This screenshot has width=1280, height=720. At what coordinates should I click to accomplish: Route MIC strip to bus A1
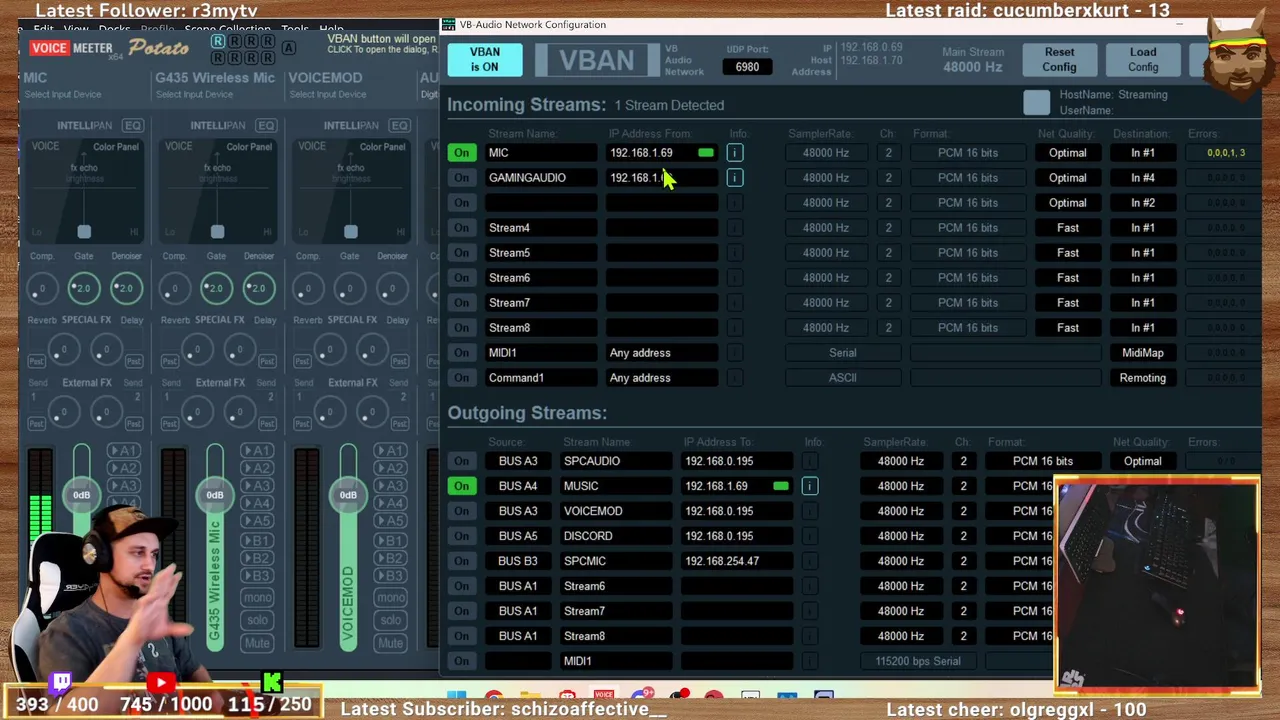[x=124, y=451]
